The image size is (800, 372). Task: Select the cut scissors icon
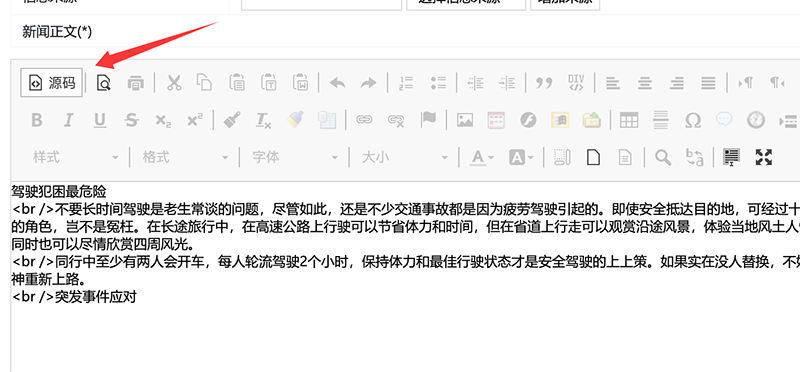tap(174, 83)
